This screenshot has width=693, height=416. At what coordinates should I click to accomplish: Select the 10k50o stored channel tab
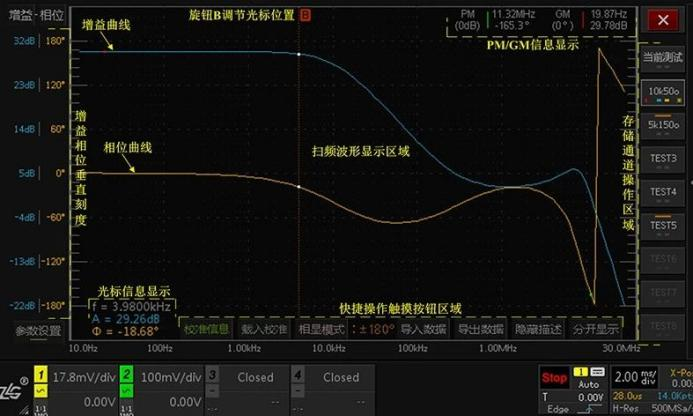(x=664, y=91)
